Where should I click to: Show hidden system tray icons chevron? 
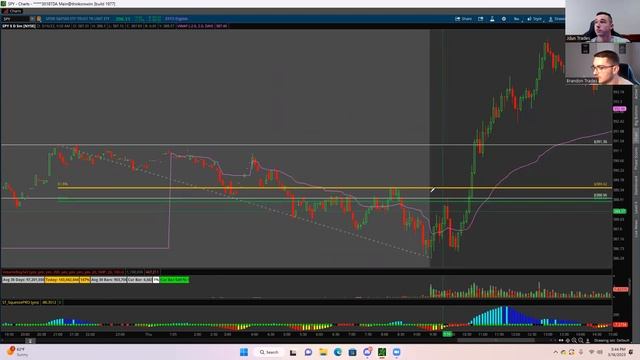tap(556, 352)
